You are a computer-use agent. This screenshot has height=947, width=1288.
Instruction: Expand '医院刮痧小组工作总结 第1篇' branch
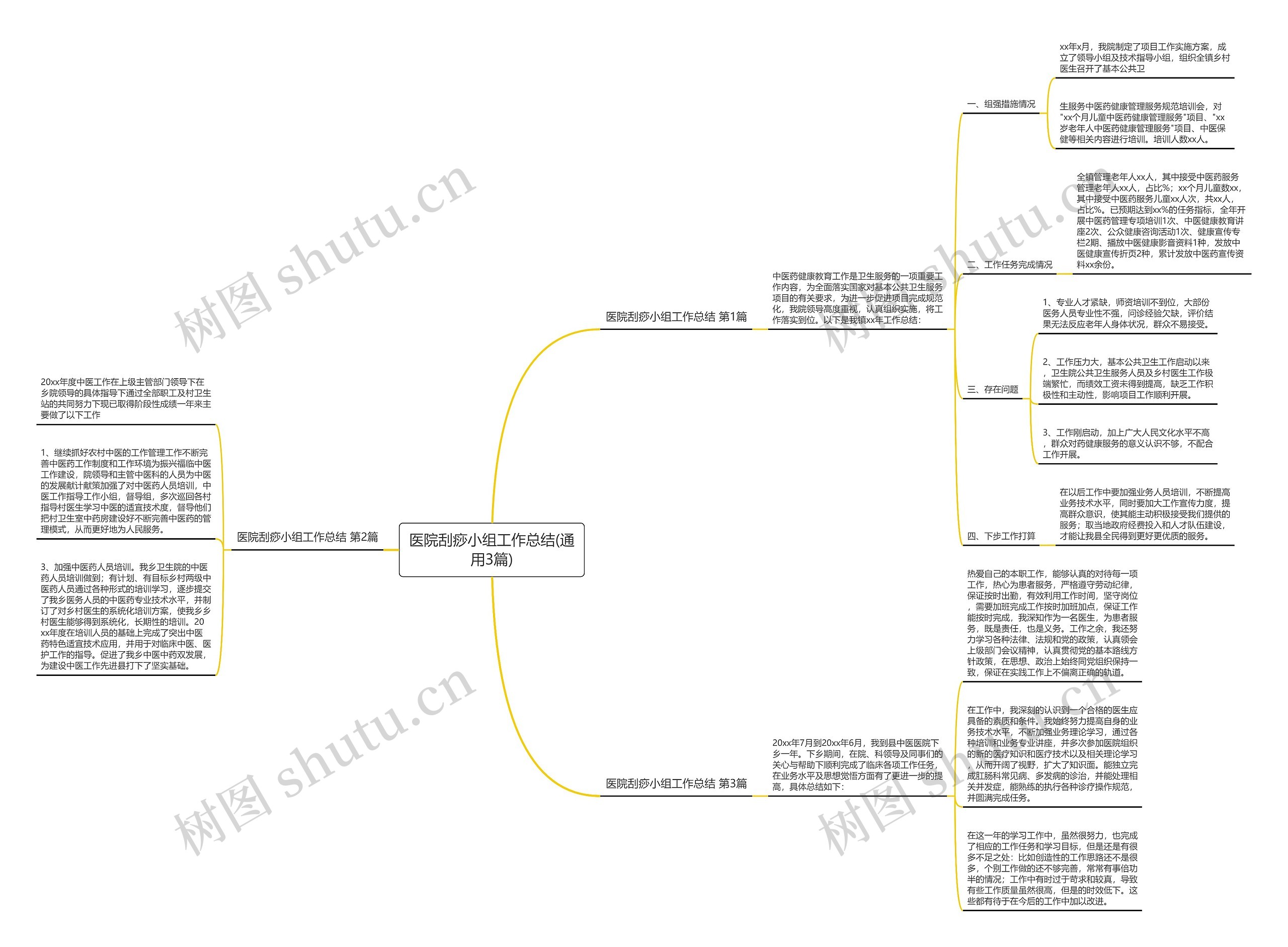(x=670, y=318)
